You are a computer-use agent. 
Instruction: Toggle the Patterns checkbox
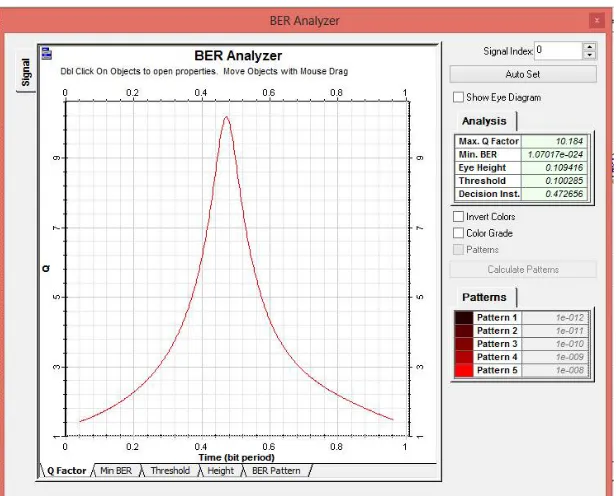(458, 249)
